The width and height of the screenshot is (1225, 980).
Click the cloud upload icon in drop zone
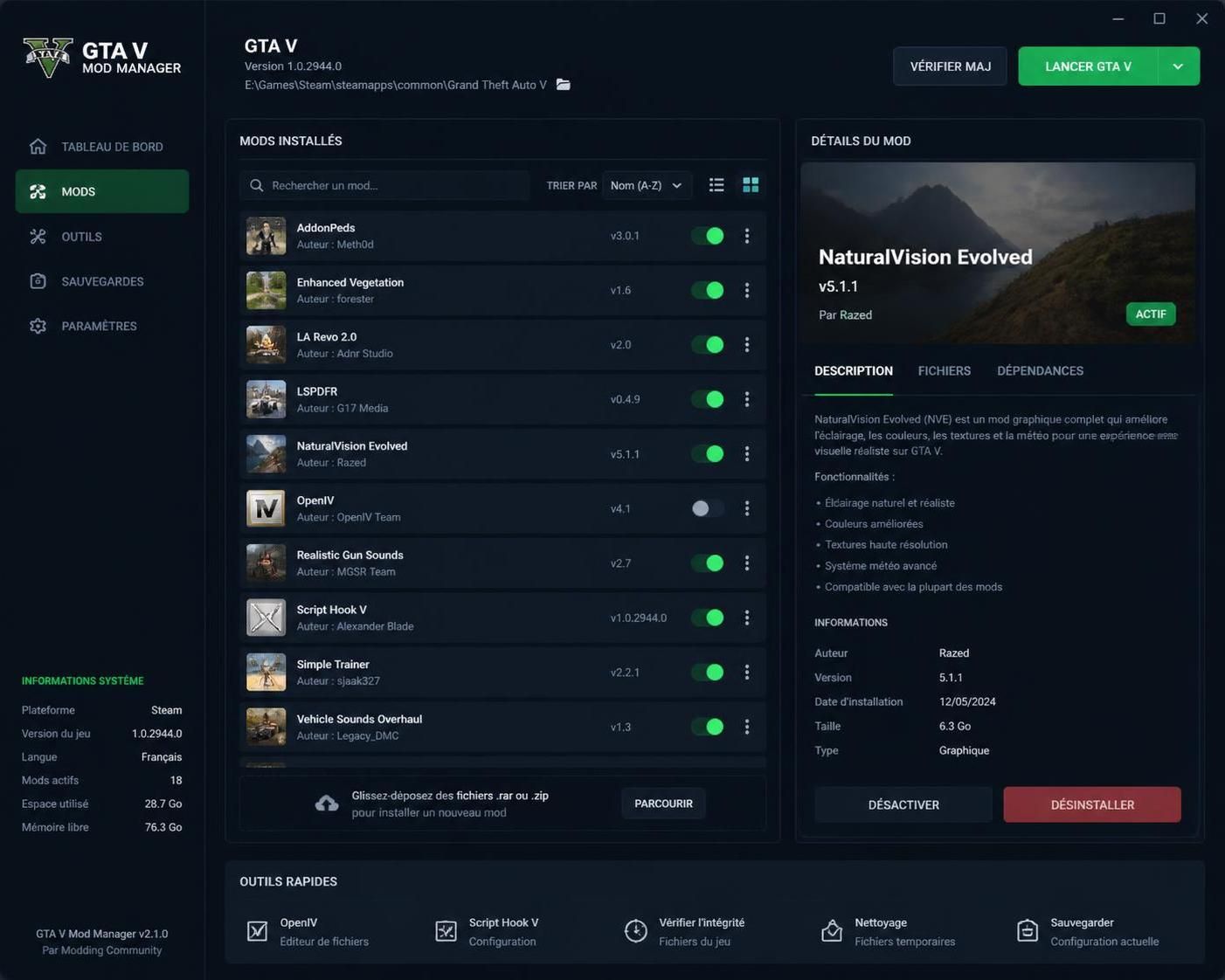327,804
